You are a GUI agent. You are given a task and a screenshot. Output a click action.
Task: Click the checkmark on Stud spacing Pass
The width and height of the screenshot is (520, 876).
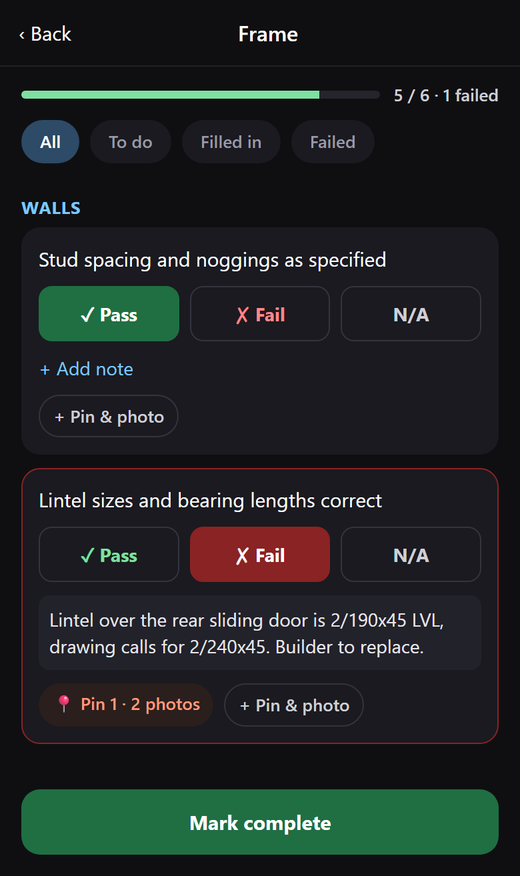(x=87, y=315)
